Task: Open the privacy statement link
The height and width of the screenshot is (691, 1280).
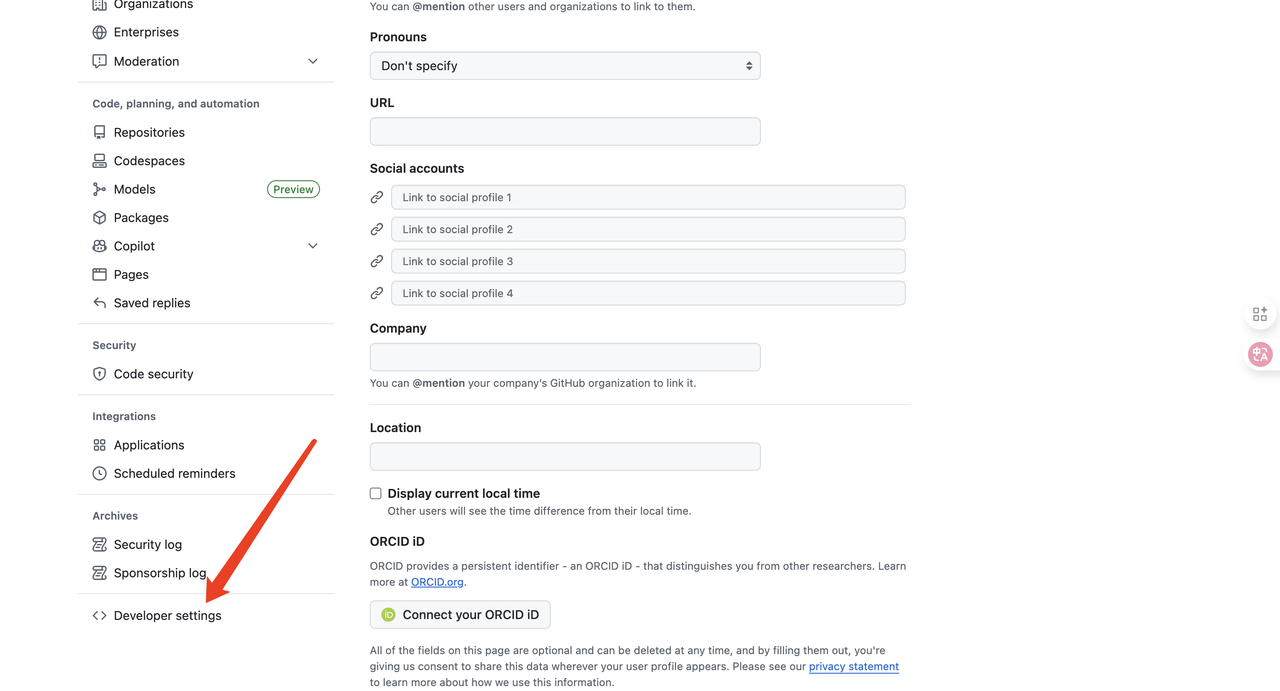Action: pos(853,667)
